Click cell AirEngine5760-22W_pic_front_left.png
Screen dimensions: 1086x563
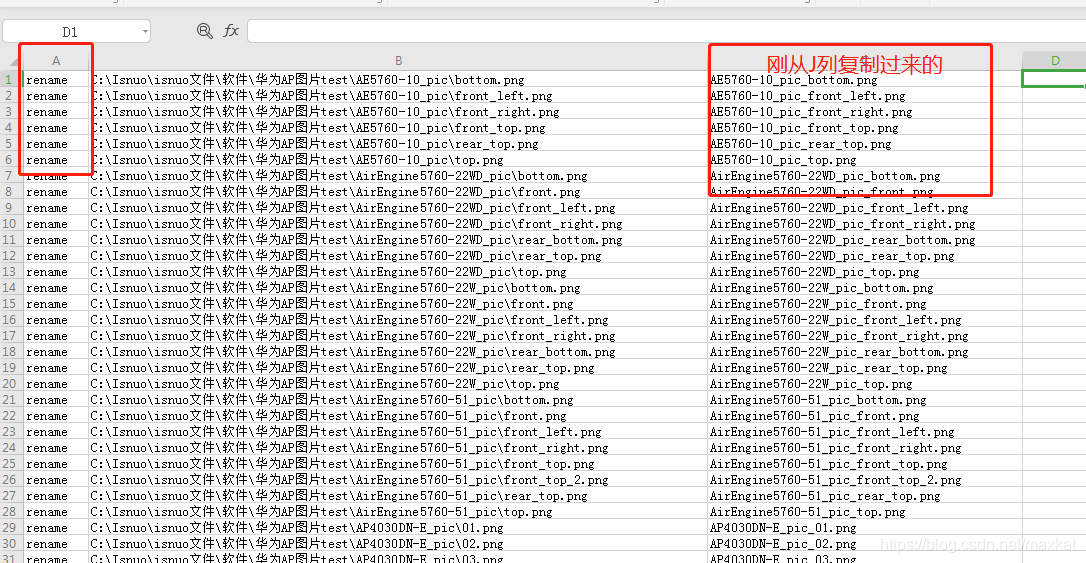(x=865, y=319)
